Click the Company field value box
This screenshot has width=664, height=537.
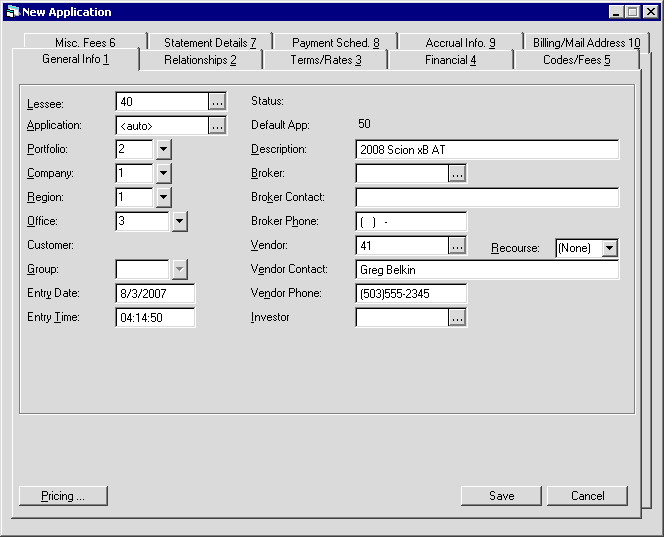[134, 173]
